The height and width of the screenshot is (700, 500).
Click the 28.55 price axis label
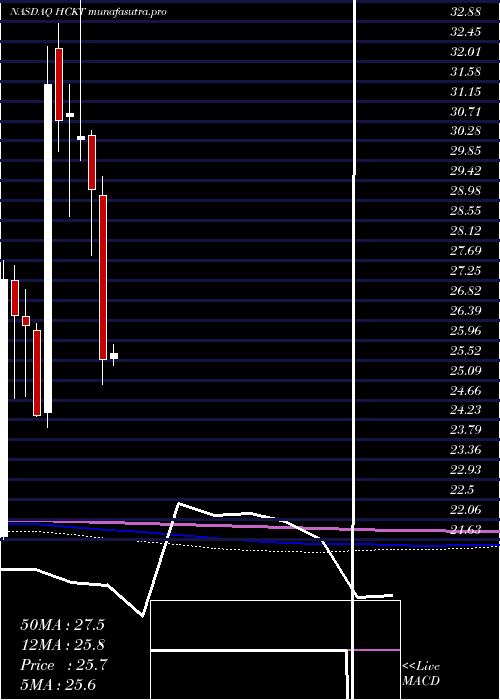pyautogui.click(x=466, y=210)
